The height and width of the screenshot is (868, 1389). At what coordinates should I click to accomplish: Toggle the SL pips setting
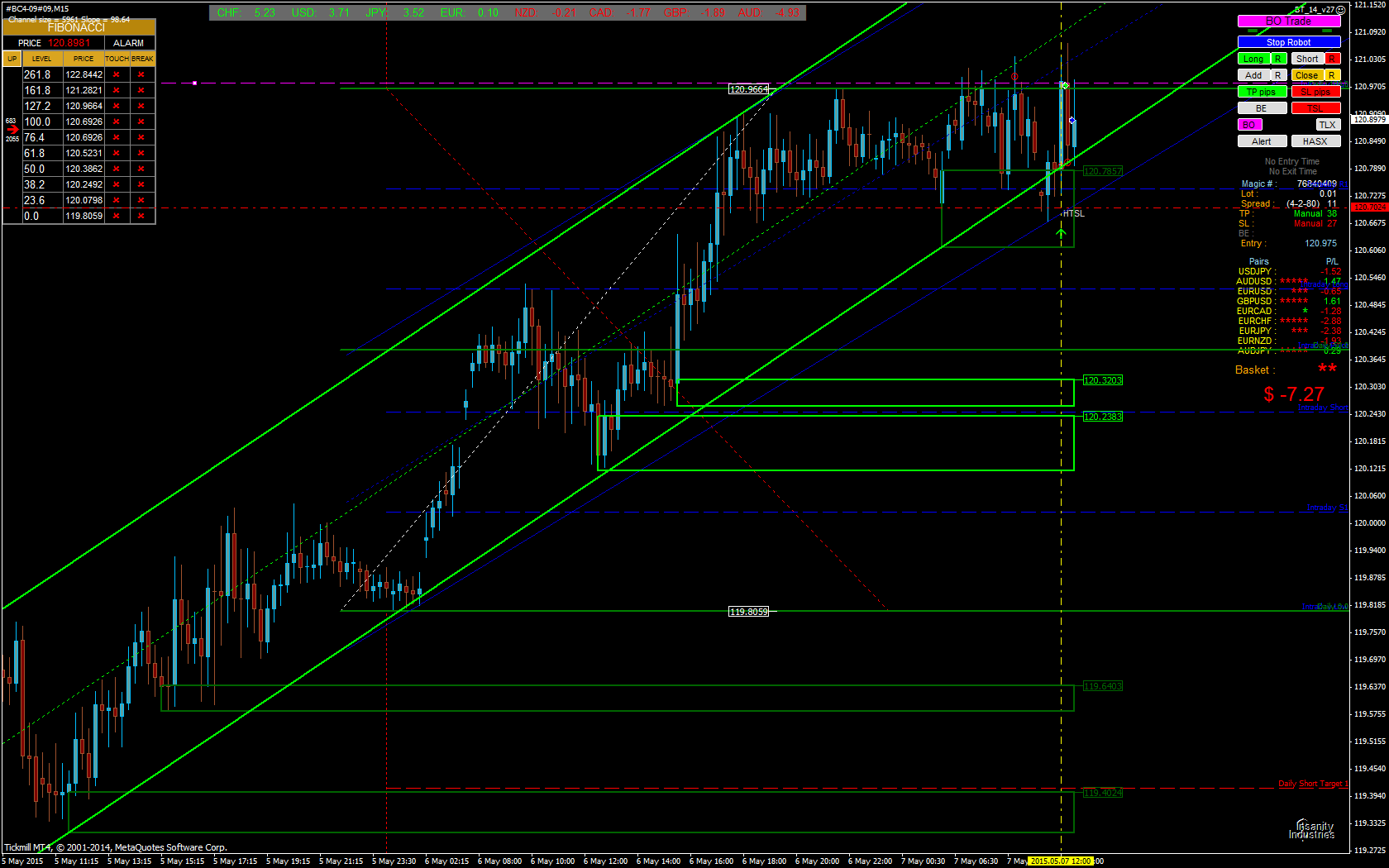[x=1315, y=92]
